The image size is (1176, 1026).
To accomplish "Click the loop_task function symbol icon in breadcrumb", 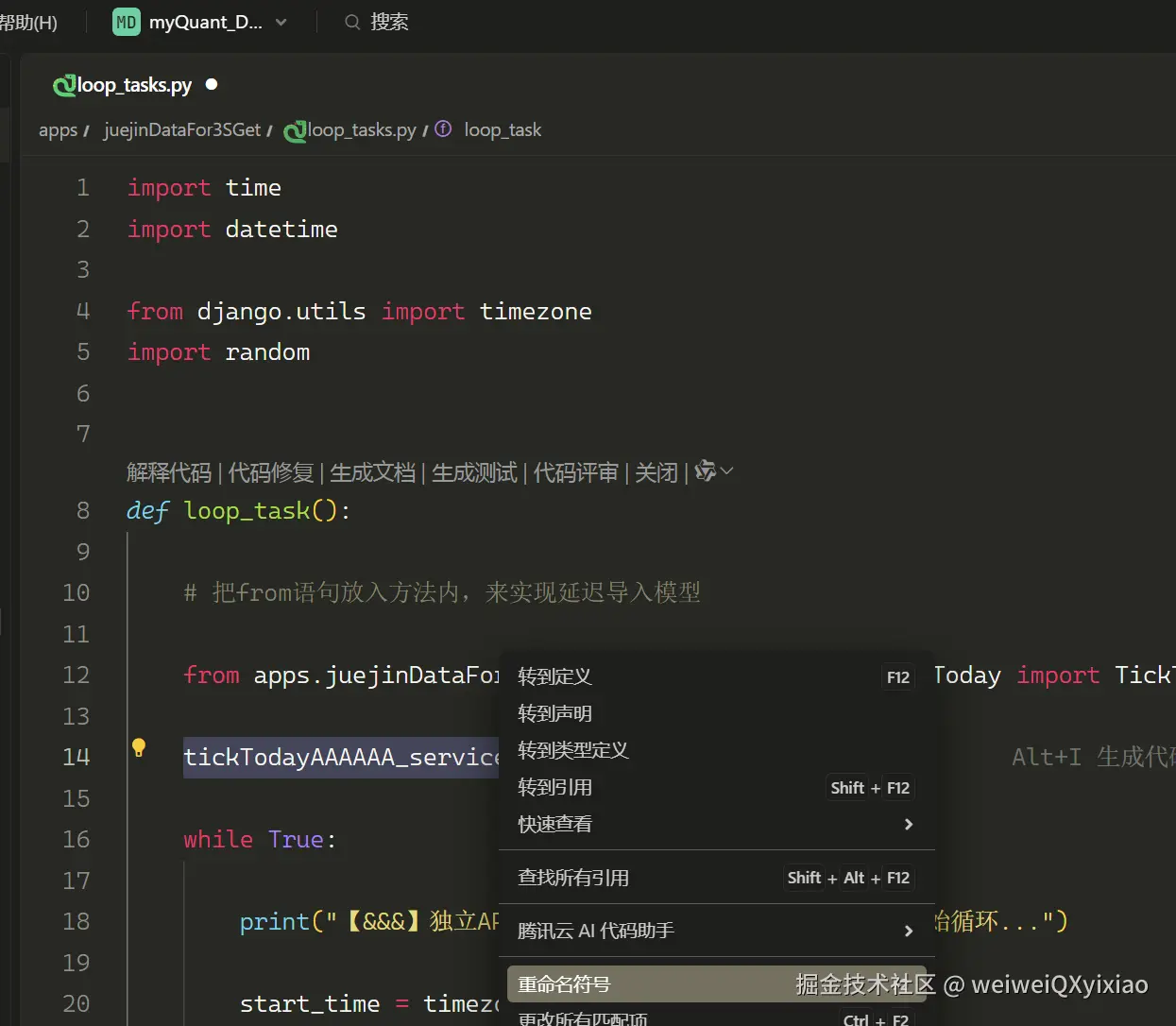I will click(443, 129).
